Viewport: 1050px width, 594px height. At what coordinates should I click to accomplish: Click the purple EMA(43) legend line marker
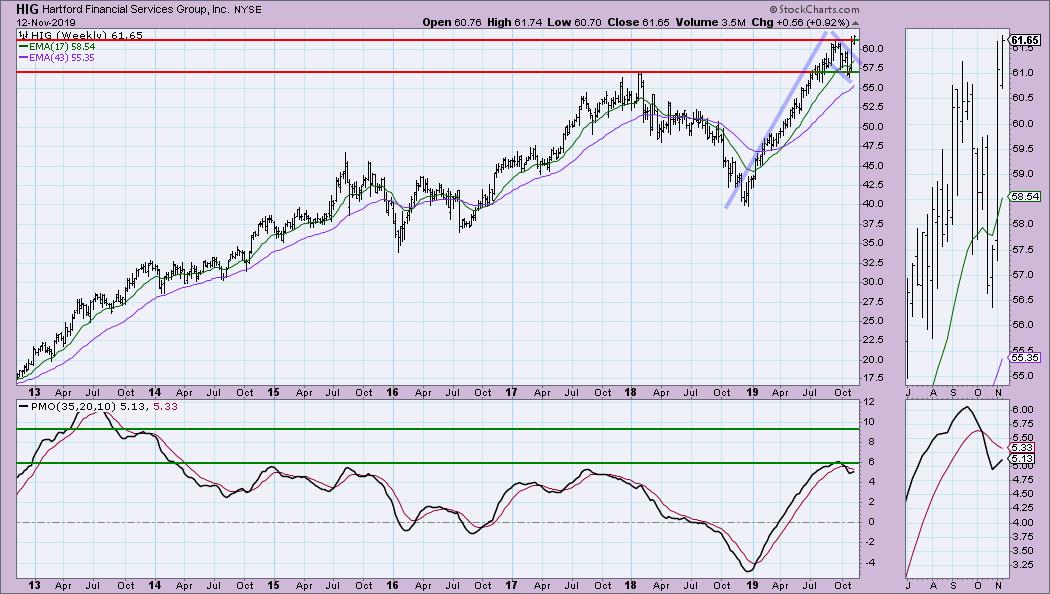pyautogui.click(x=22, y=58)
